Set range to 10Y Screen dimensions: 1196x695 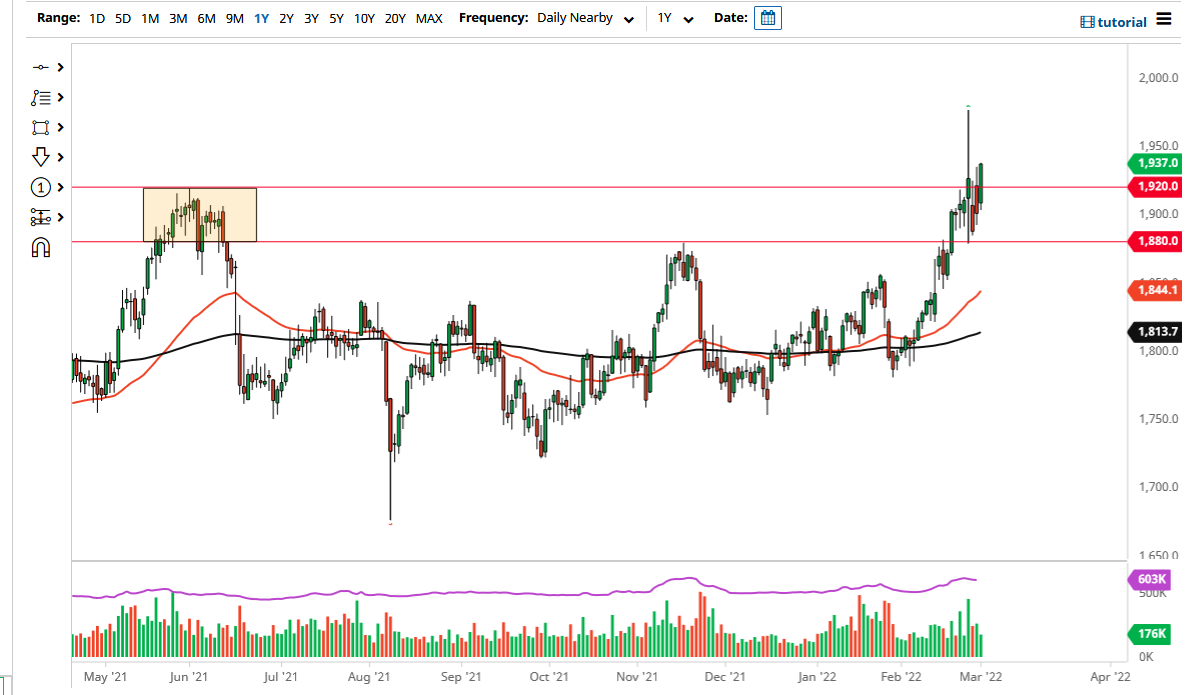tap(365, 18)
